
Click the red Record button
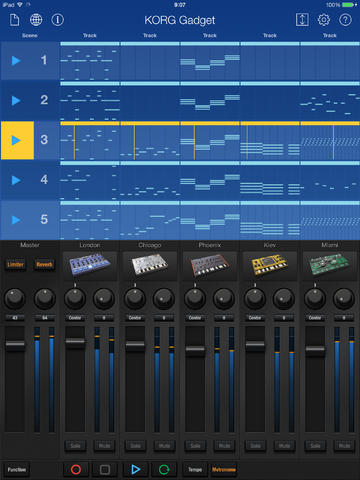(x=76, y=470)
